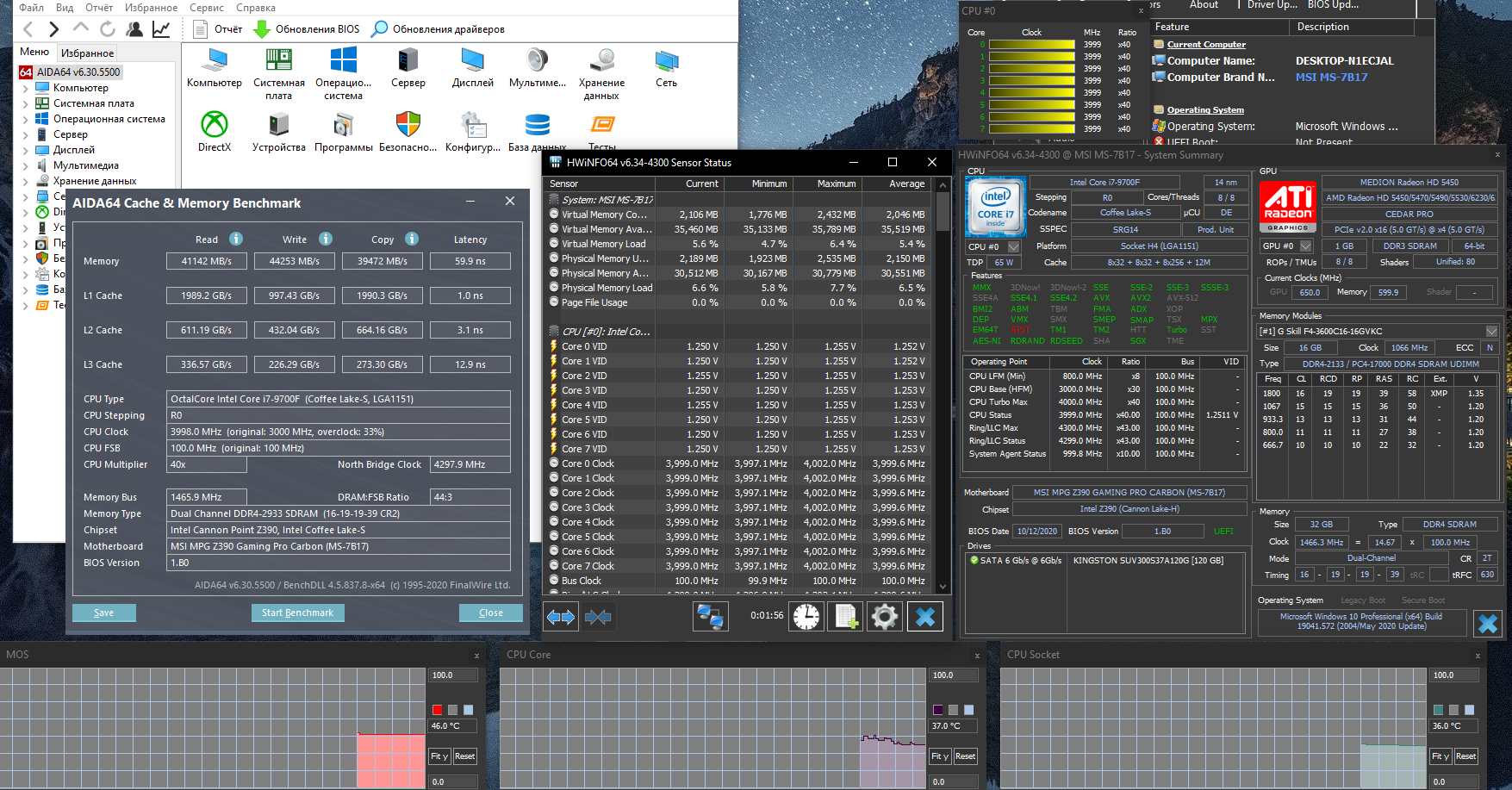1512x790 pixels.
Task: Click Reset in CPU Socket graph
Action: pos(1466,756)
